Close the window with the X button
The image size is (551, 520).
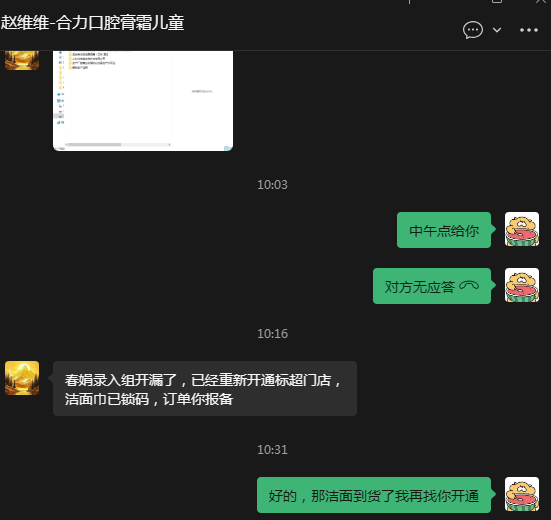coord(541,2)
